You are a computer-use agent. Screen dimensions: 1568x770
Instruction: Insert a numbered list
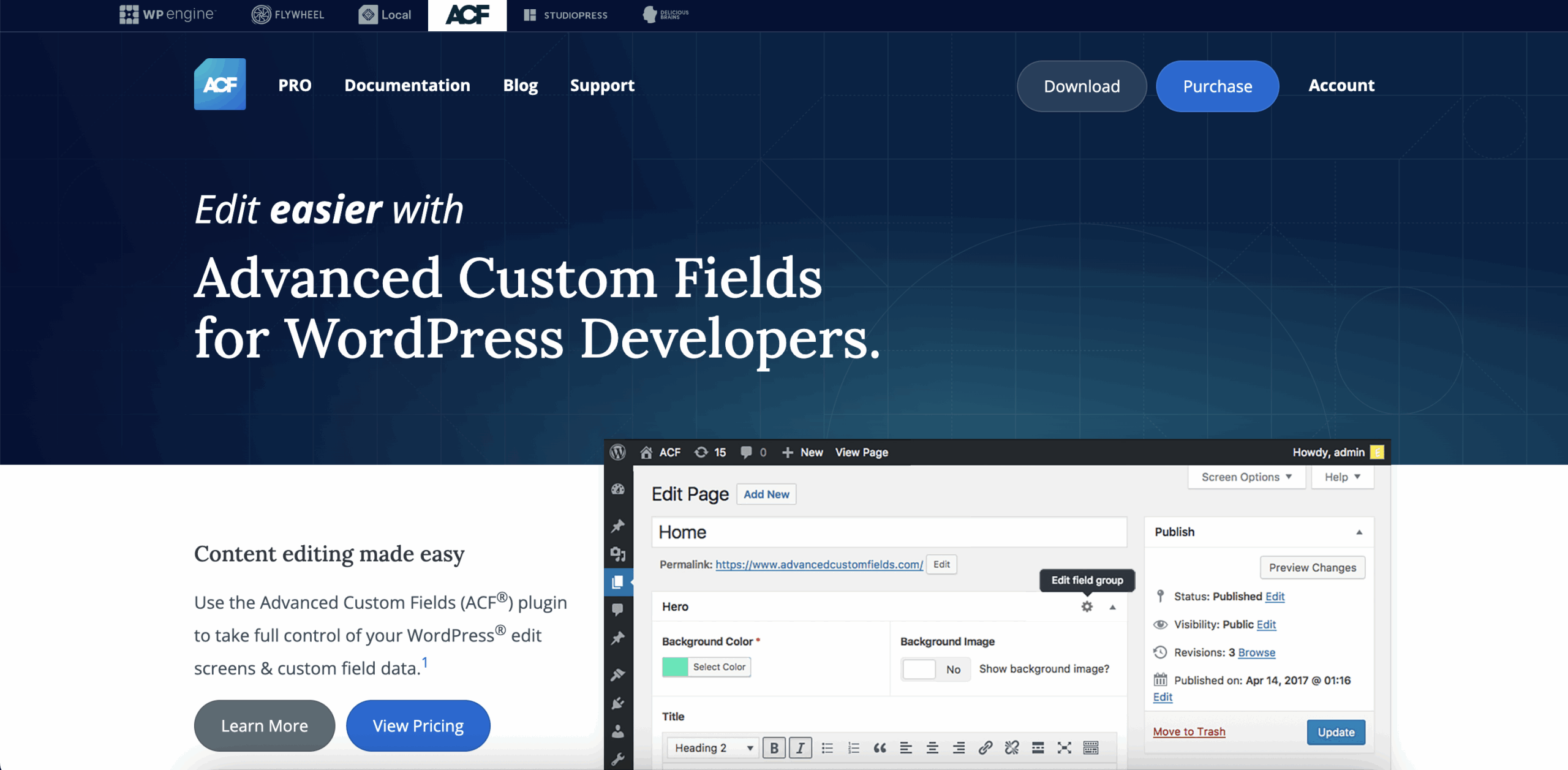[x=853, y=747]
